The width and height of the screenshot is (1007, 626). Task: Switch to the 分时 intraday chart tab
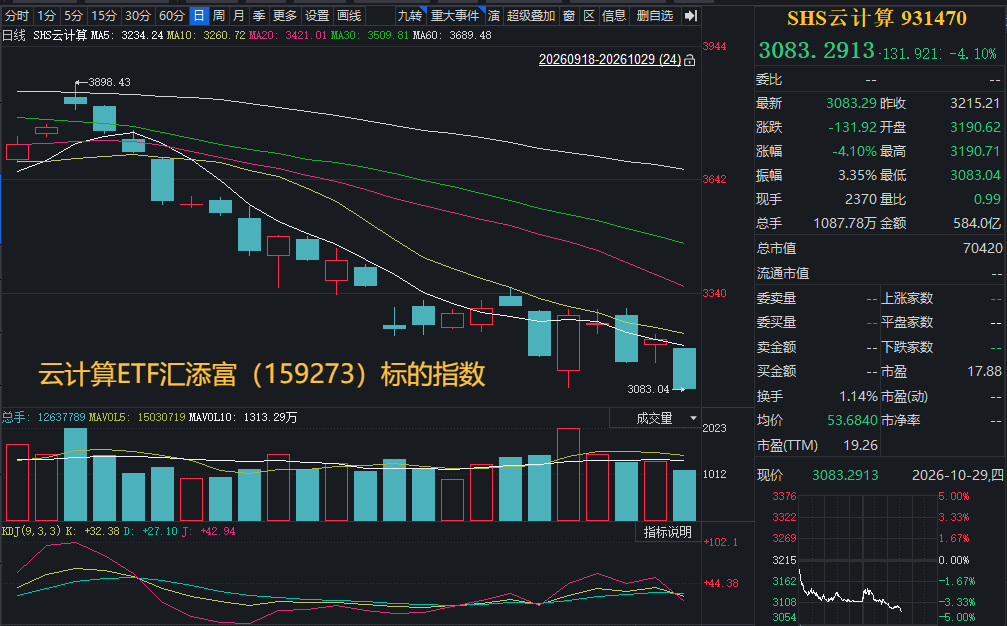coord(17,15)
